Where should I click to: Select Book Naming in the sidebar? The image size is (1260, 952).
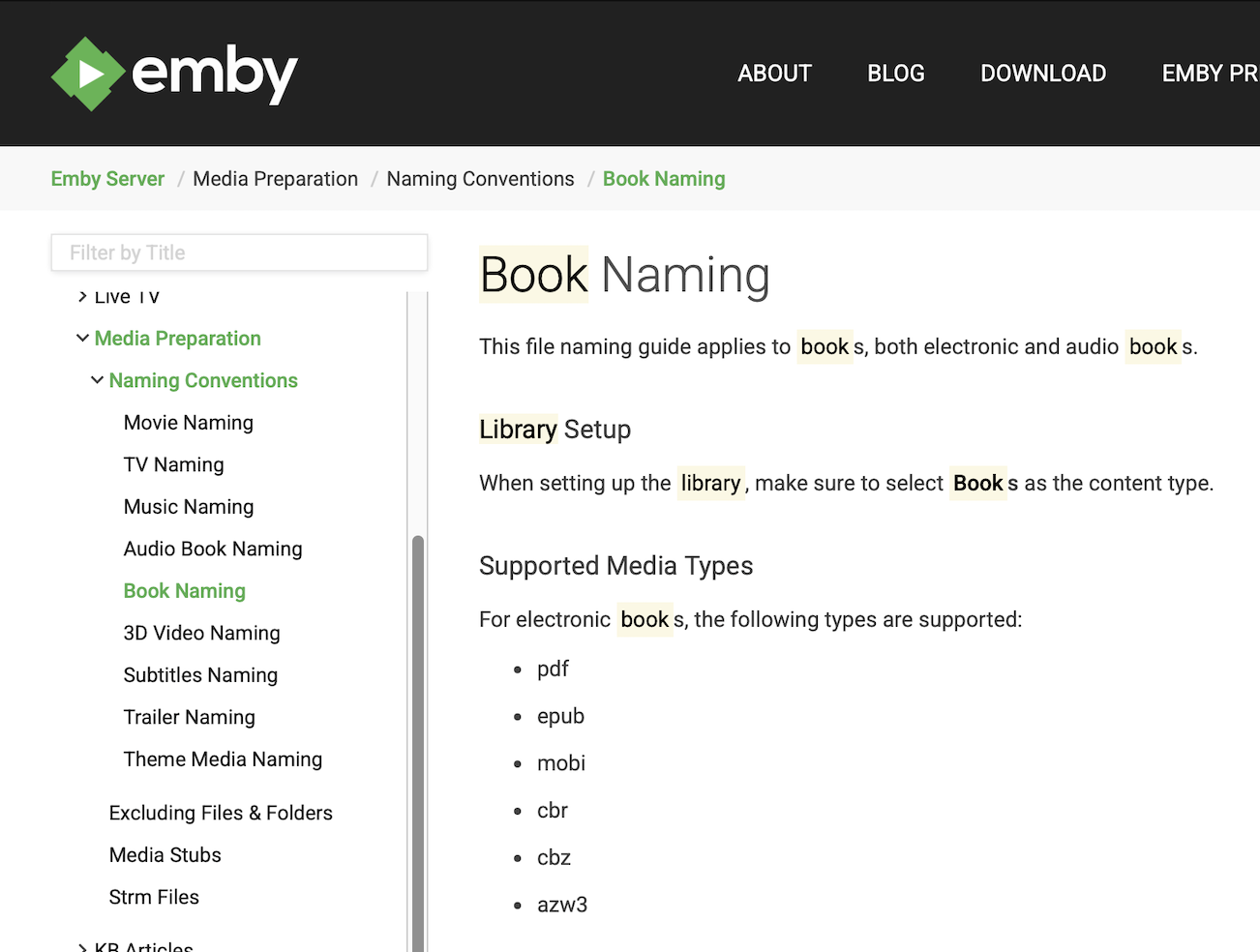pos(185,591)
